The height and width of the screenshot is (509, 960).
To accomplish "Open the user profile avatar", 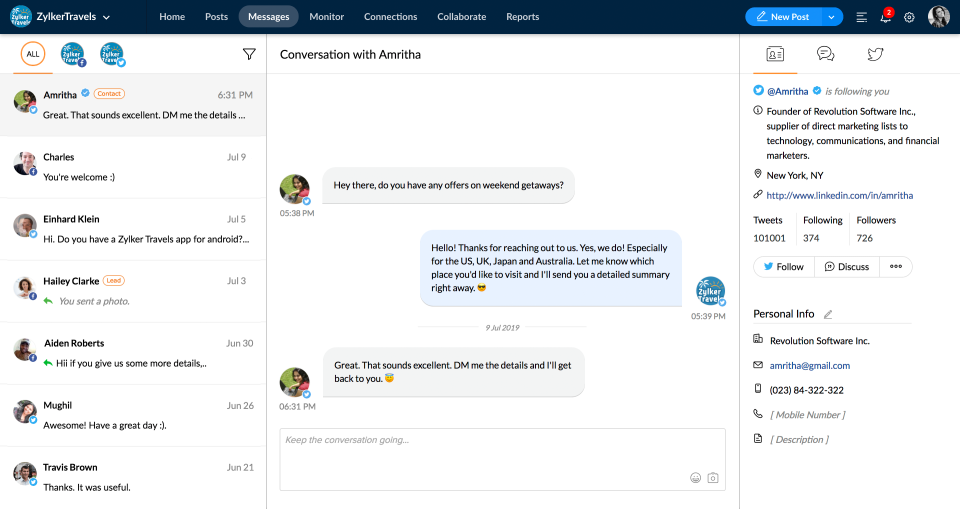I will (939, 17).
